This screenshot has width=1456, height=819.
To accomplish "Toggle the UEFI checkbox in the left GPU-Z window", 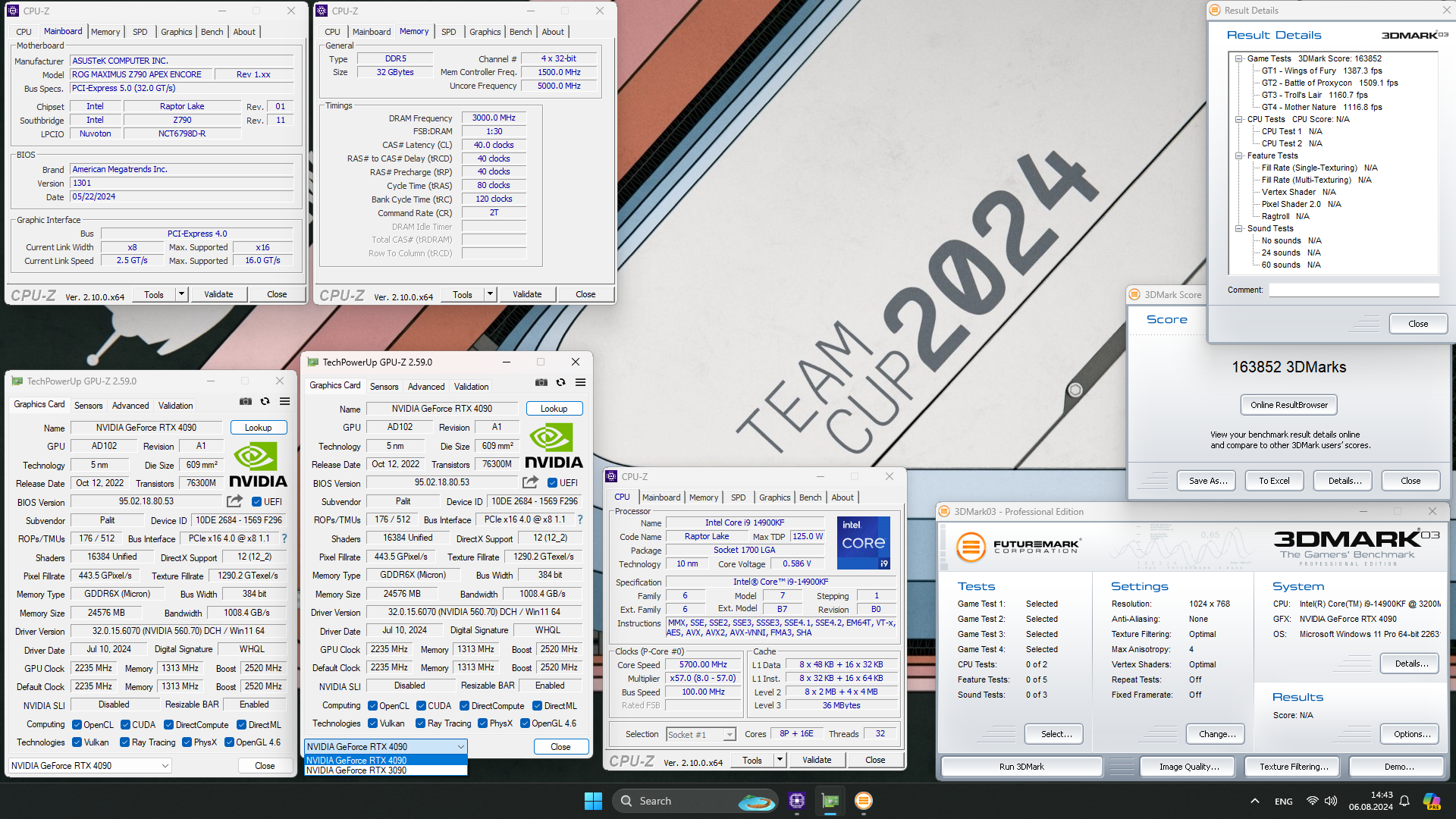I will [256, 502].
